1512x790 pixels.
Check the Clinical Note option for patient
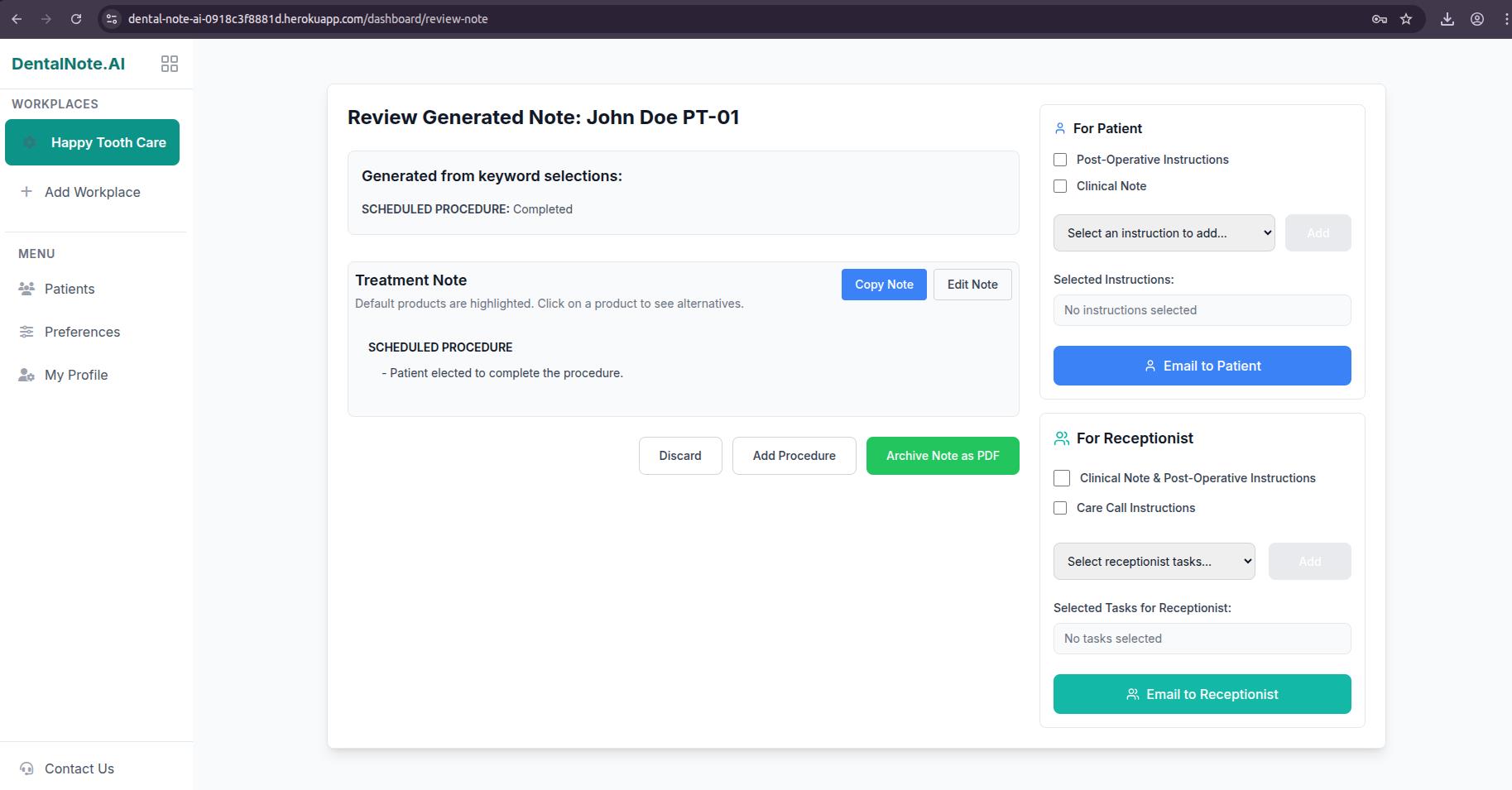click(x=1060, y=186)
